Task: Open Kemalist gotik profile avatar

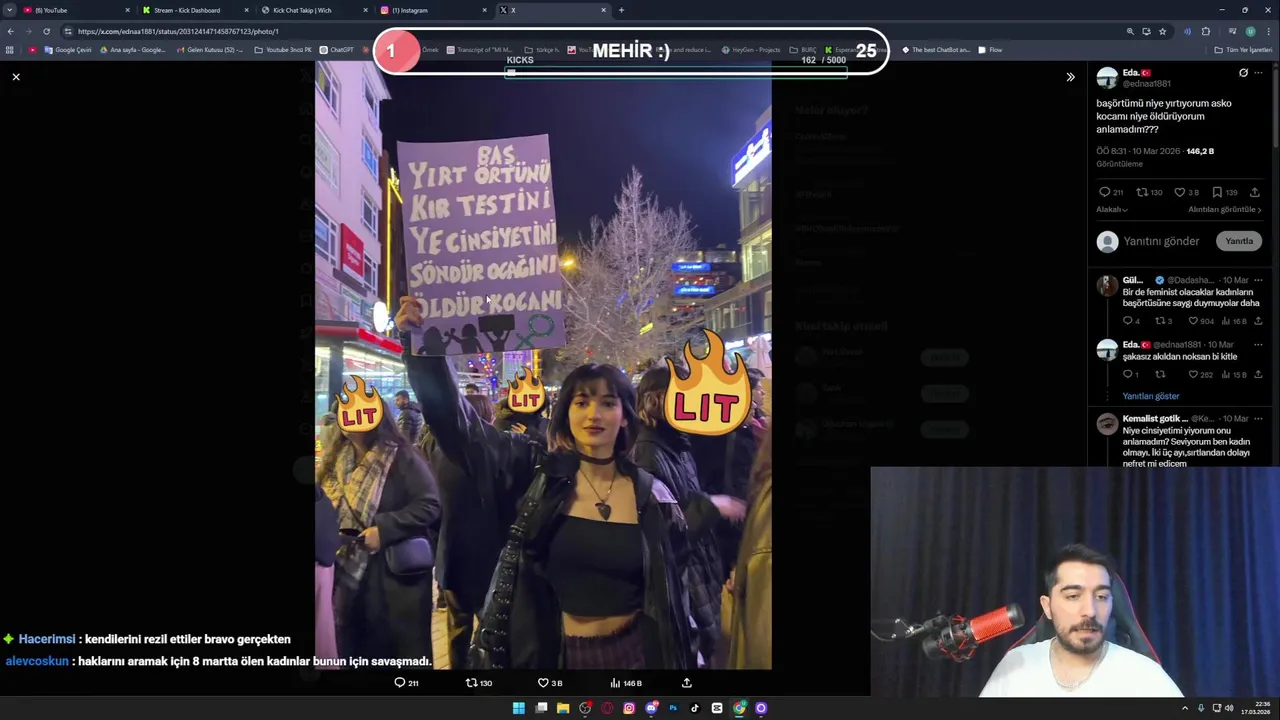Action: point(1107,424)
